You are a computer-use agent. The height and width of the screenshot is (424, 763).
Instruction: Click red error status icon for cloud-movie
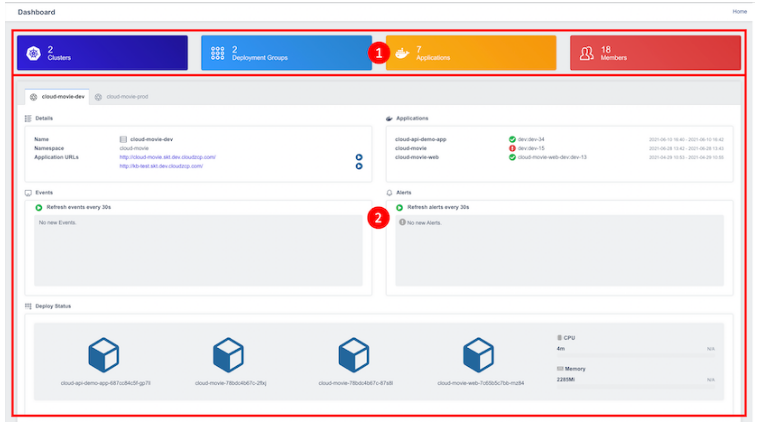click(512, 148)
